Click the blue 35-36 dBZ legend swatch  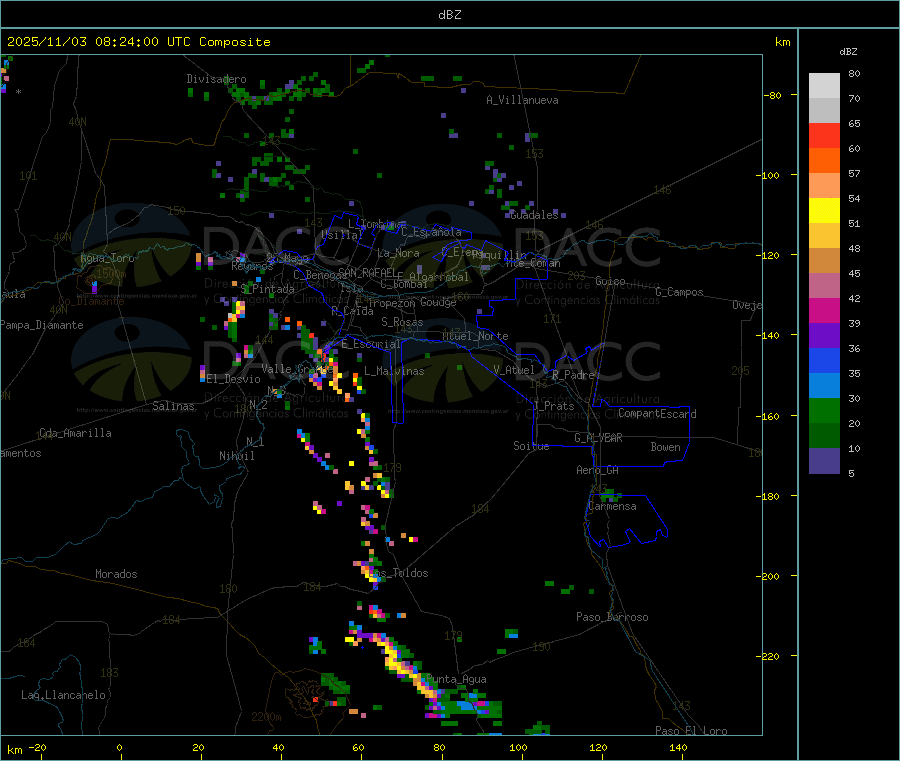tap(824, 360)
